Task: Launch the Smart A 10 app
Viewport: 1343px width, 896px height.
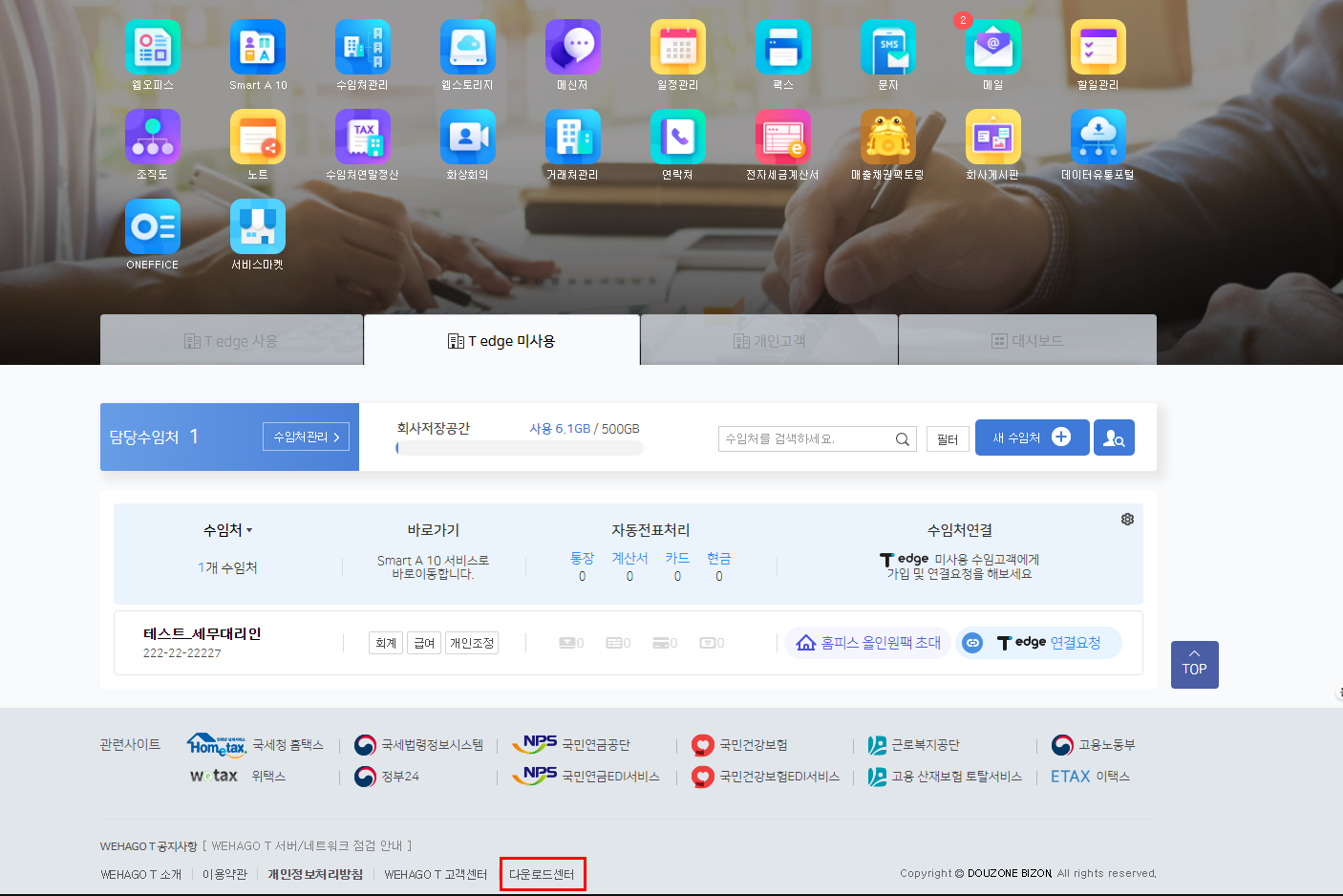Action: [258, 48]
